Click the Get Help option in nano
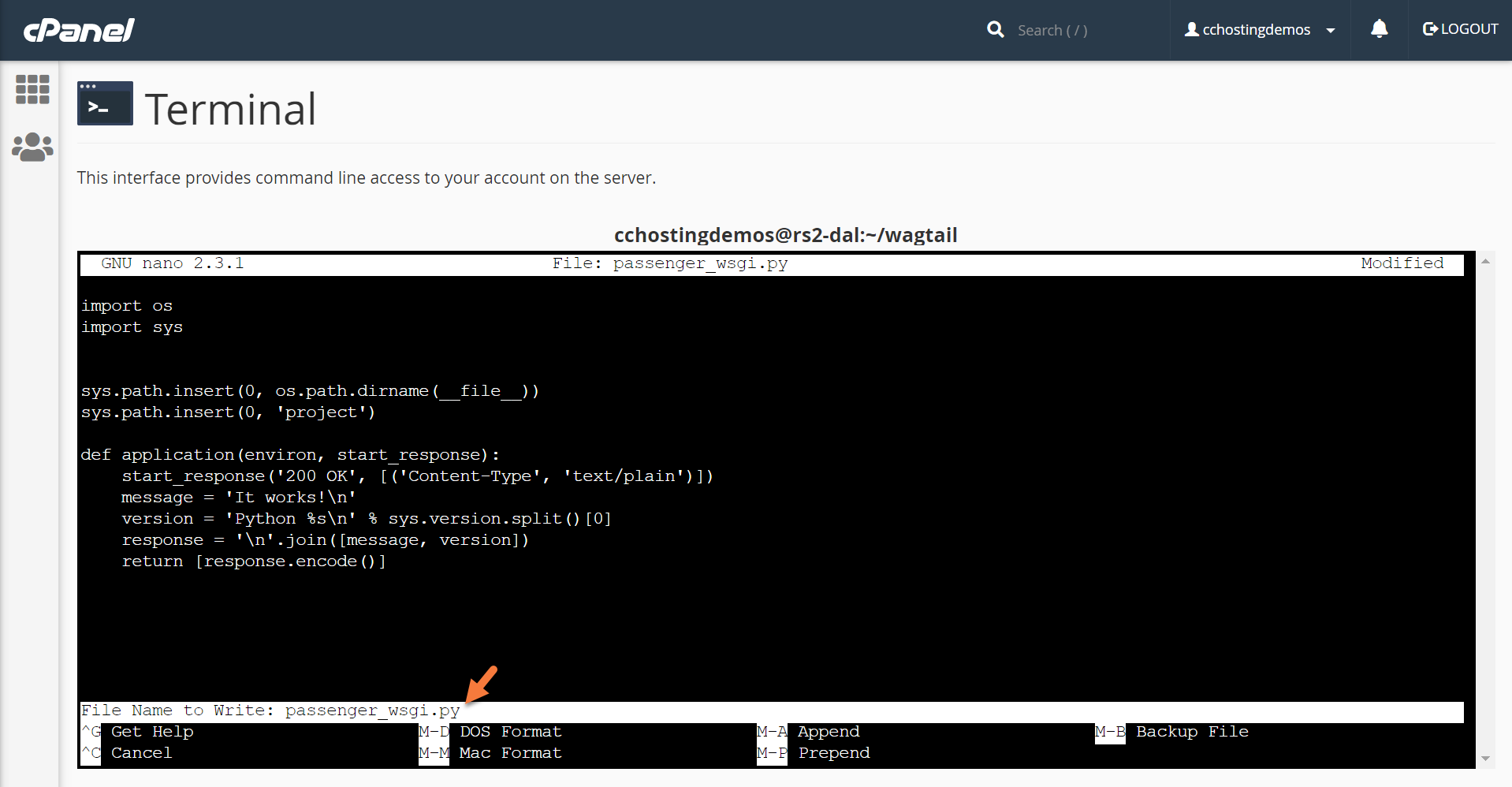The image size is (1512, 787). pos(151,732)
